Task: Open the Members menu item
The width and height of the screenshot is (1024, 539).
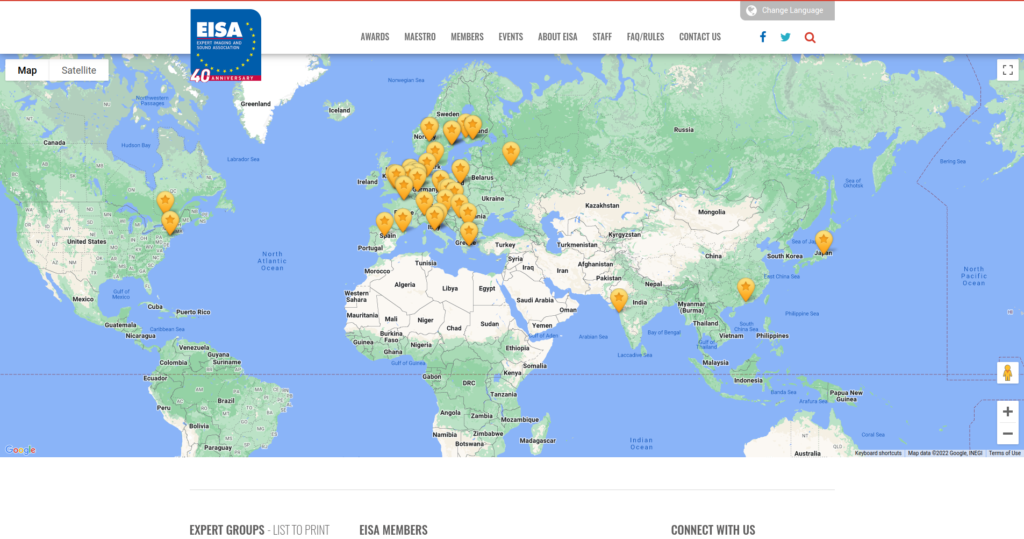Action: (467, 37)
